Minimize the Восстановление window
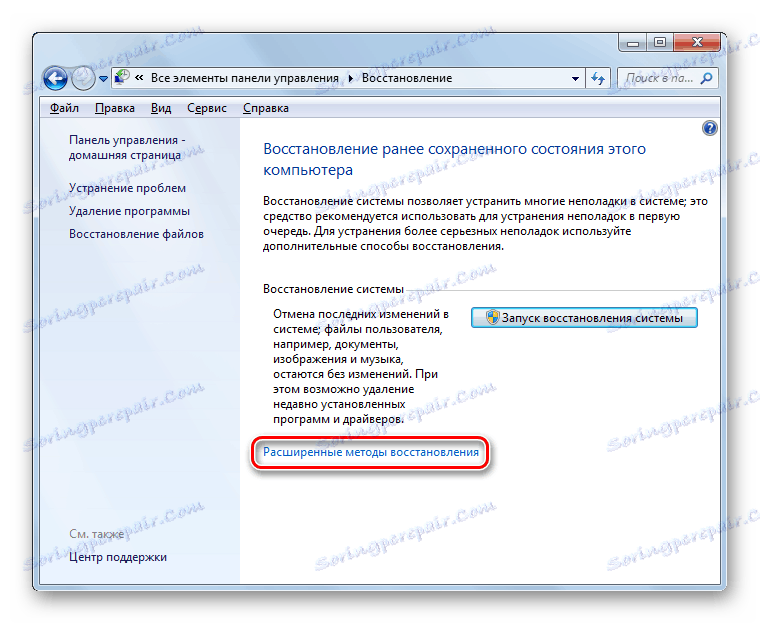This screenshot has width=760, height=624. pyautogui.click(x=633, y=43)
